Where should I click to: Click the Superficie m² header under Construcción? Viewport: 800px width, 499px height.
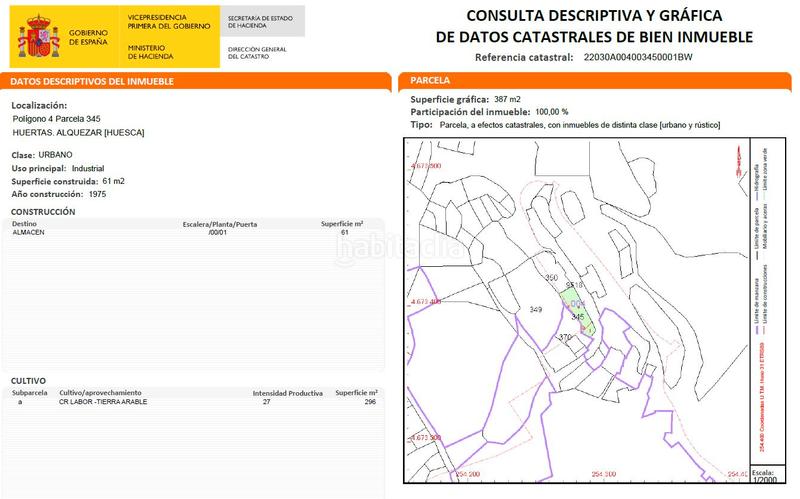click(341, 224)
